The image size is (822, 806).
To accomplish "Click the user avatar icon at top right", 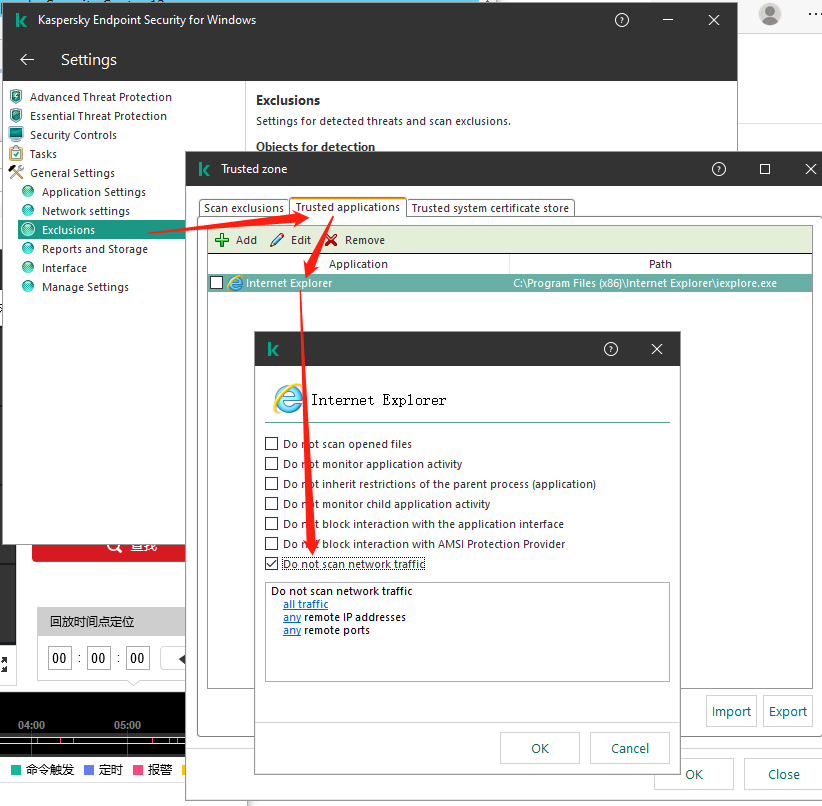I will tap(770, 14).
